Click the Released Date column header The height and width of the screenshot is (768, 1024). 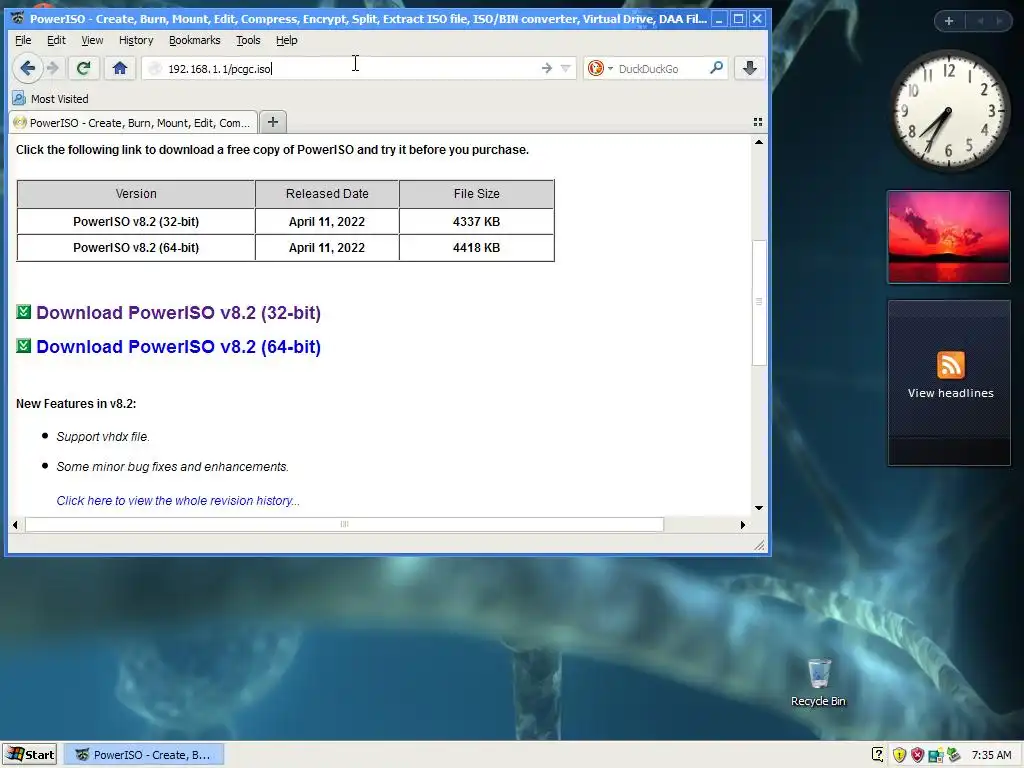(x=327, y=194)
